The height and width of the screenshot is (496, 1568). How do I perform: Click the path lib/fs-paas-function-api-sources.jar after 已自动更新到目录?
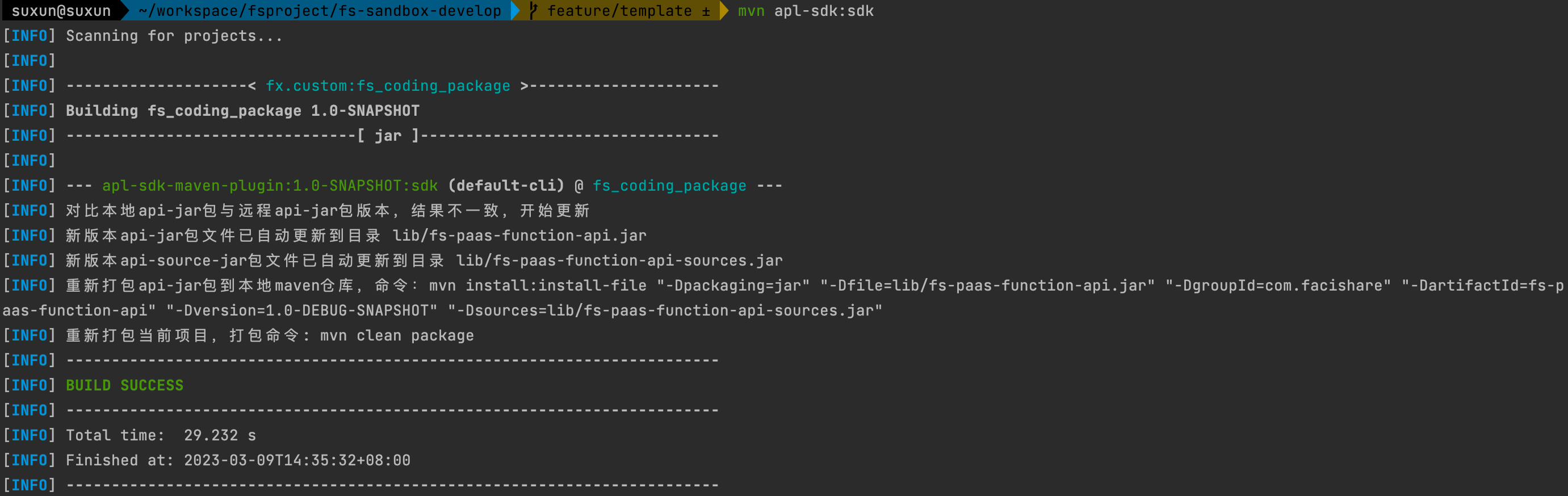click(x=619, y=260)
